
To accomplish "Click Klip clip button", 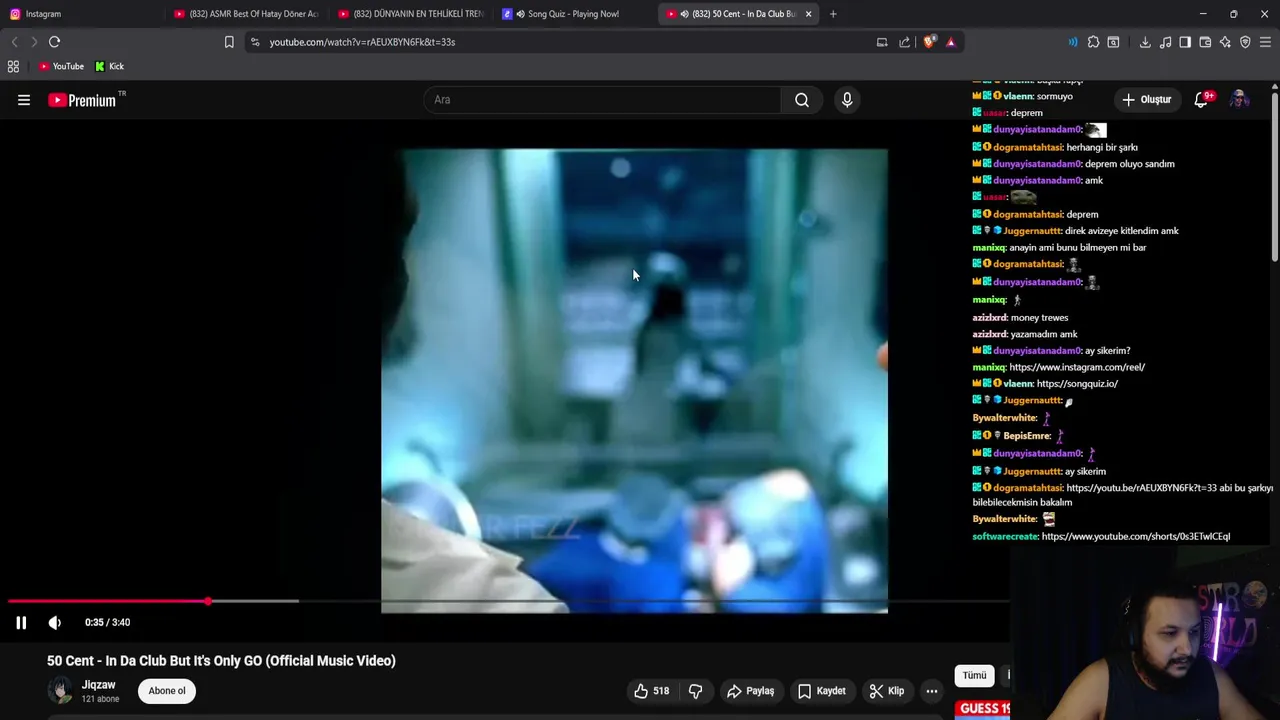I will pos(887,691).
